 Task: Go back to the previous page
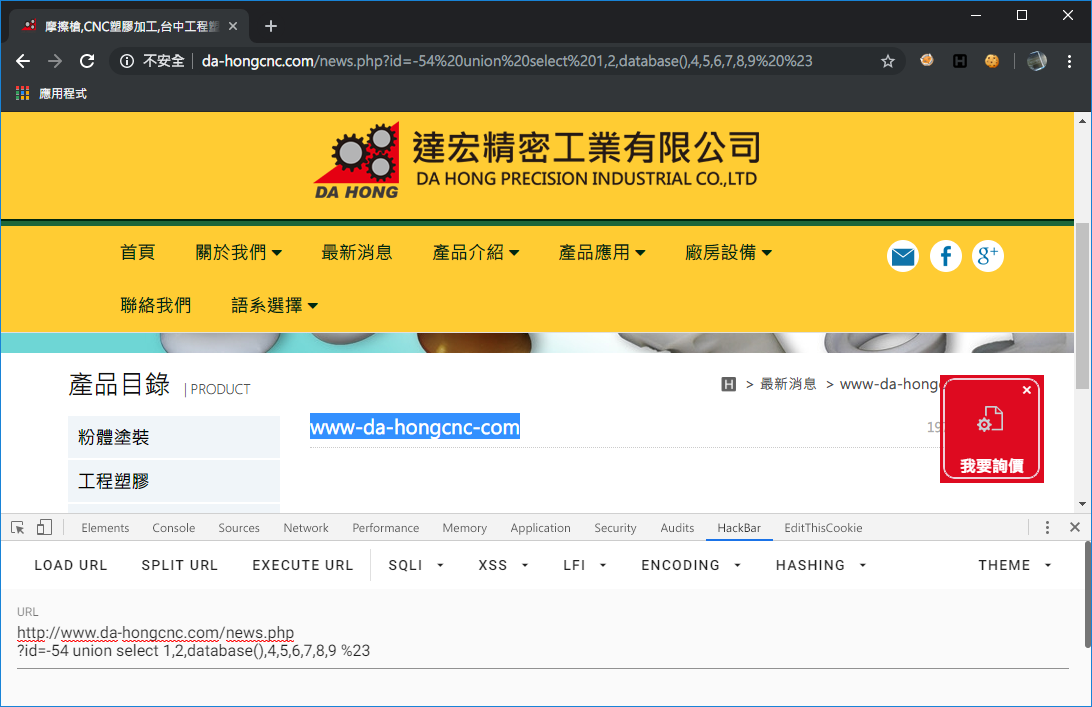click(23, 61)
